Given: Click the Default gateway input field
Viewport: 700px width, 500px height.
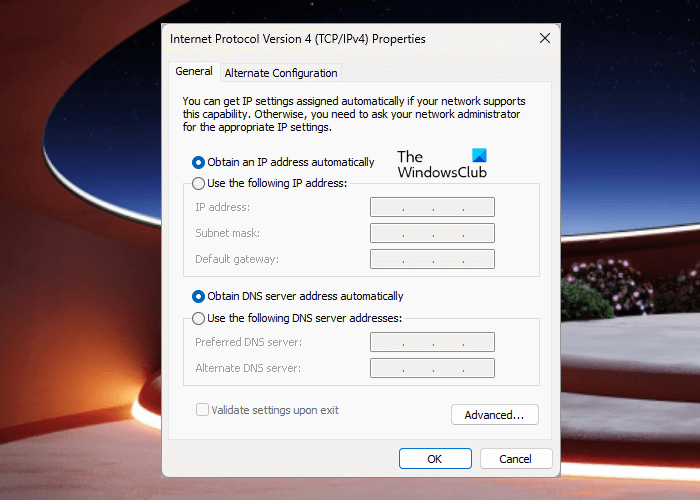Looking at the screenshot, I should [x=432, y=259].
